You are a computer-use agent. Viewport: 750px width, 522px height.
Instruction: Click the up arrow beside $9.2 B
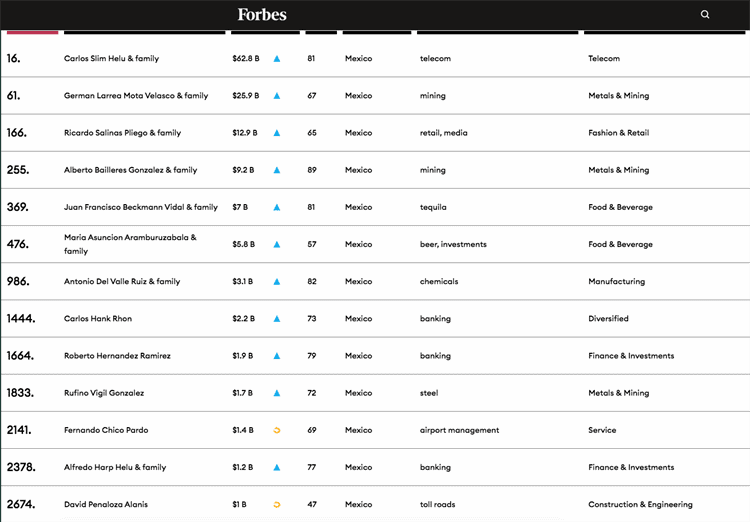pyautogui.click(x=277, y=170)
